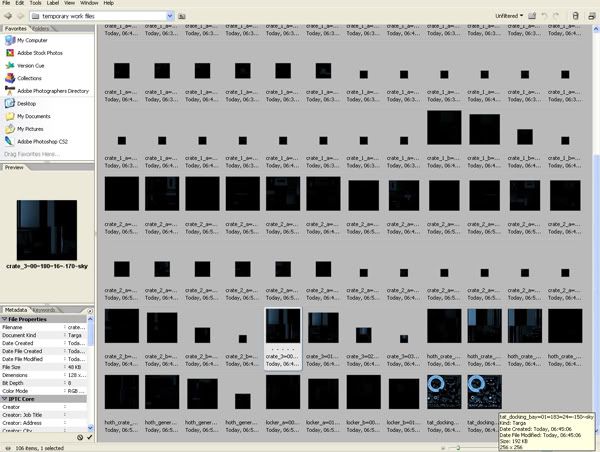The image size is (600, 452).
Task: Click File Size value 40 KB
Action: click(74, 367)
